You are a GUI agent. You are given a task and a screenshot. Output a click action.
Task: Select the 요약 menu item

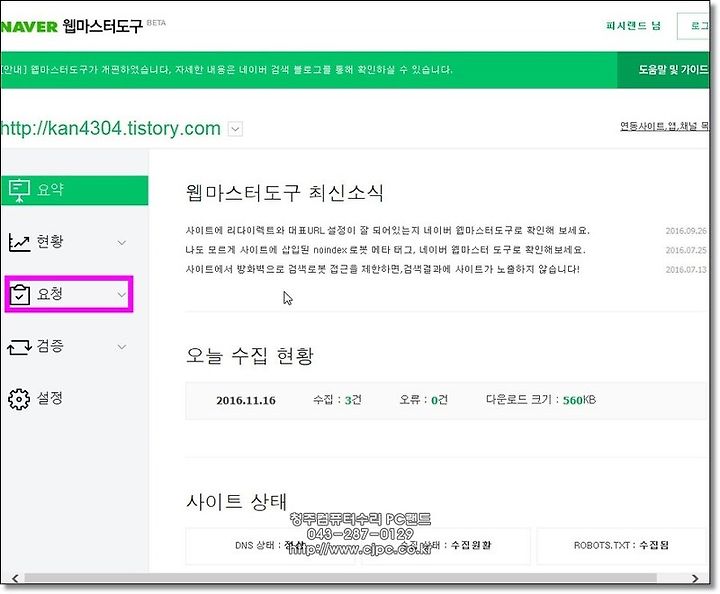(x=74, y=190)
